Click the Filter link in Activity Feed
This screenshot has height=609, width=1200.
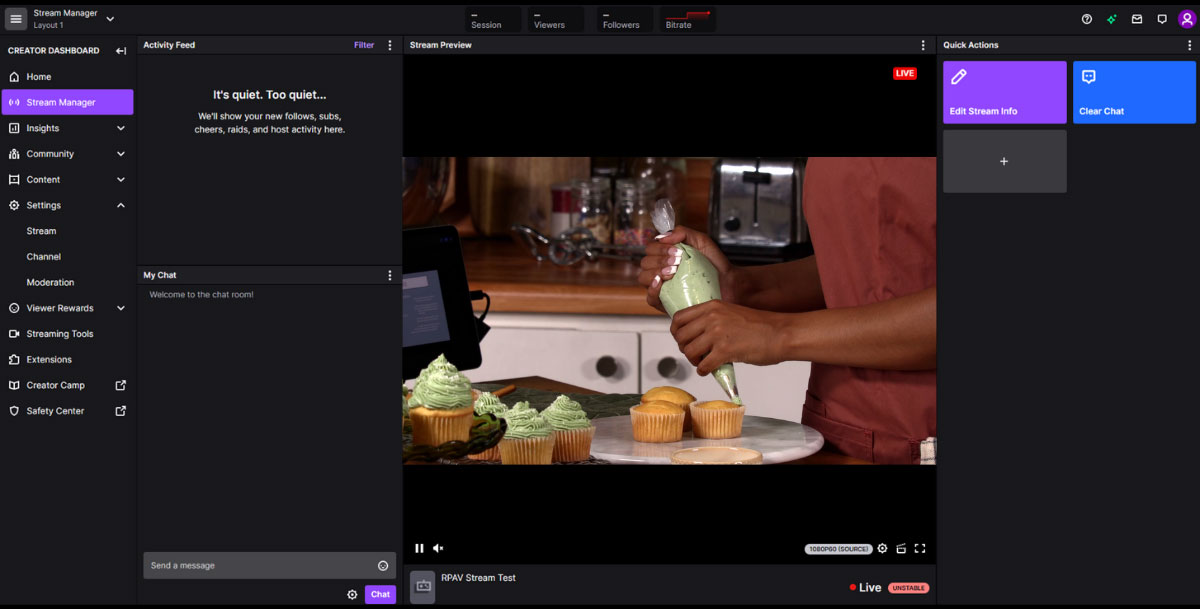[364, 45]
